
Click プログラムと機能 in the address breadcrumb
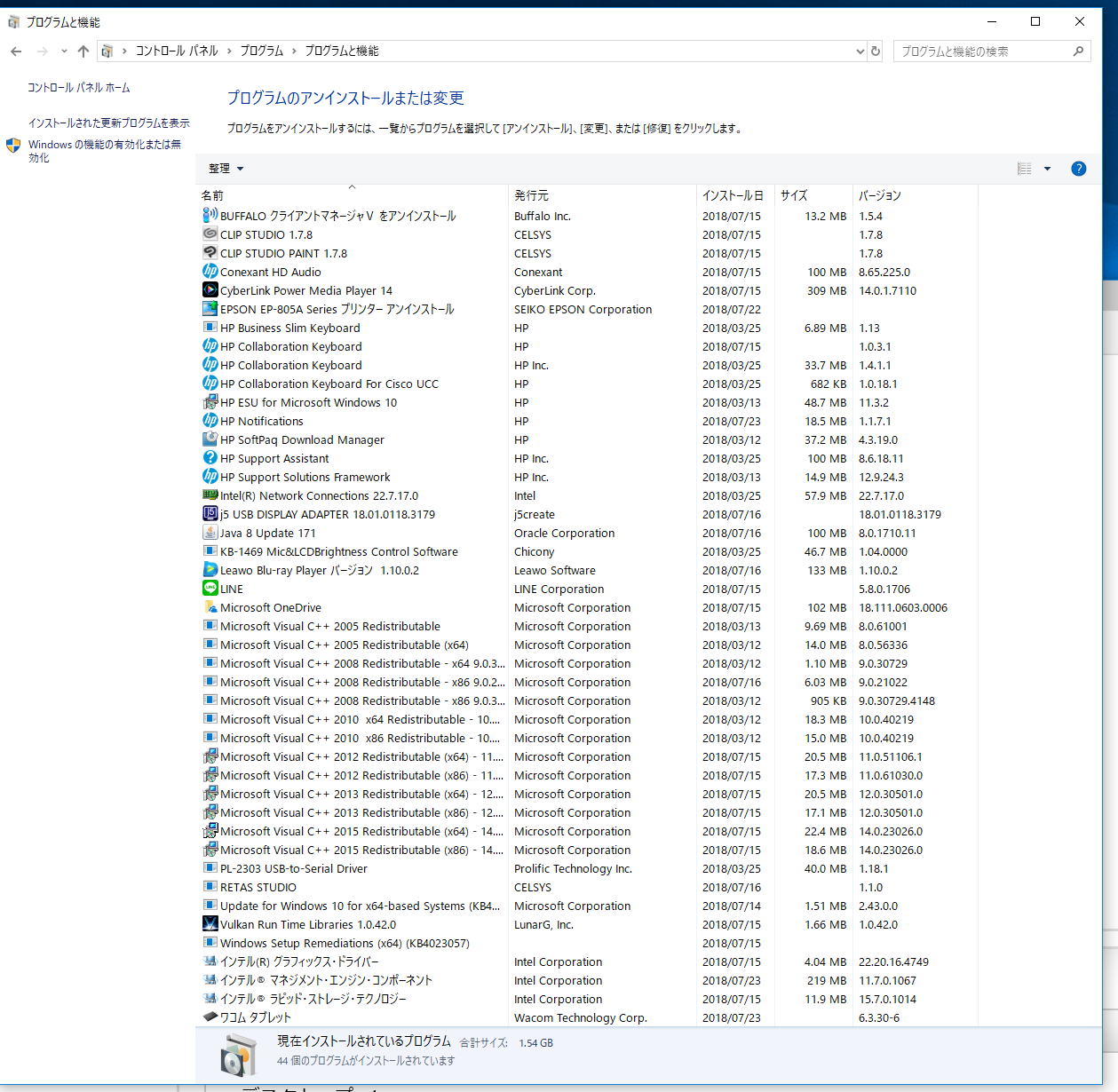click(x=342, y=51)
